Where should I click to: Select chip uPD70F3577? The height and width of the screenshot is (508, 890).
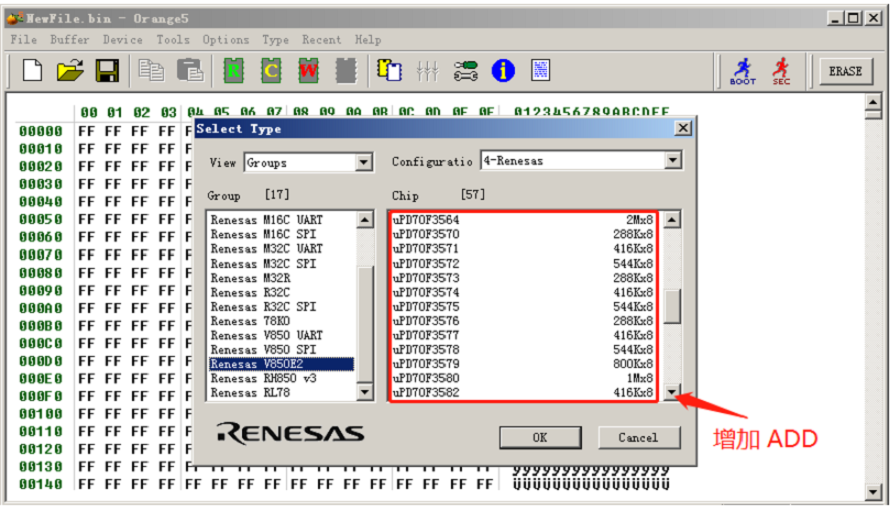point(523,335)
